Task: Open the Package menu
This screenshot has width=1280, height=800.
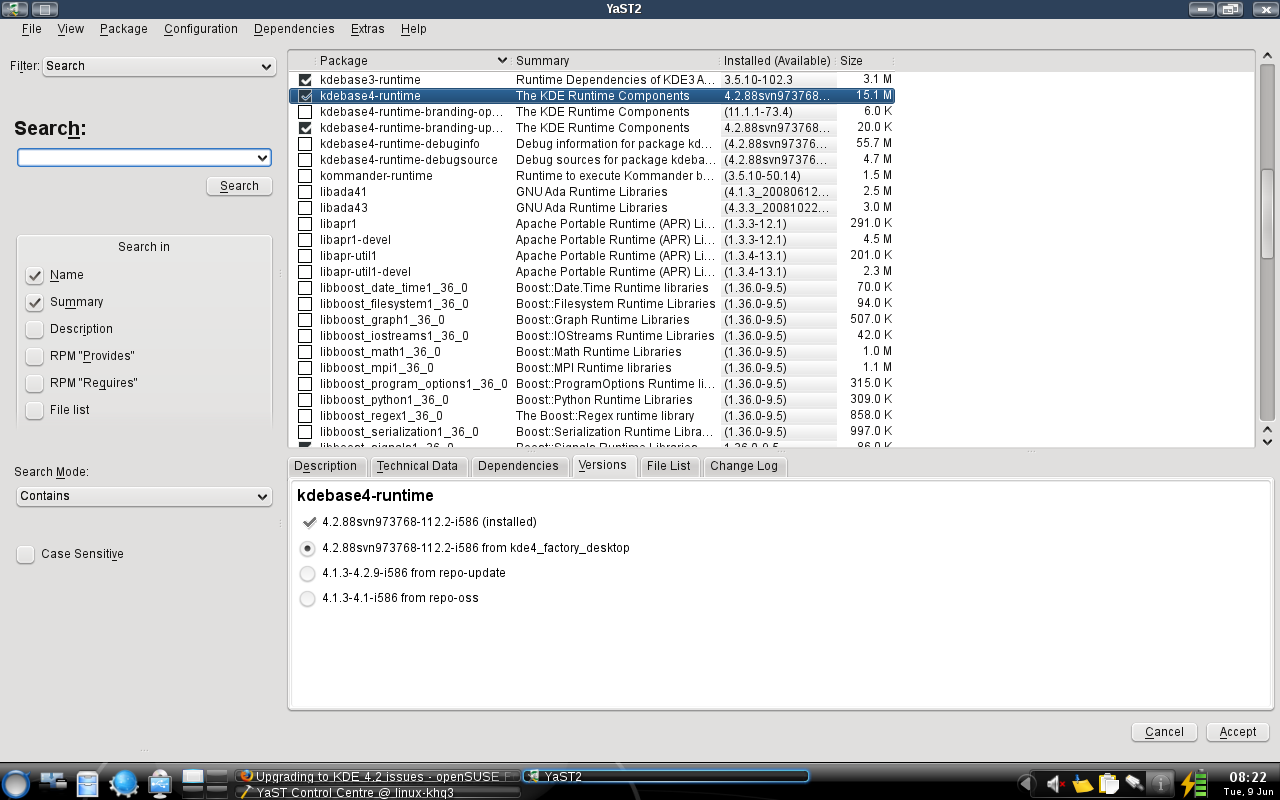Action: (124, 29)
